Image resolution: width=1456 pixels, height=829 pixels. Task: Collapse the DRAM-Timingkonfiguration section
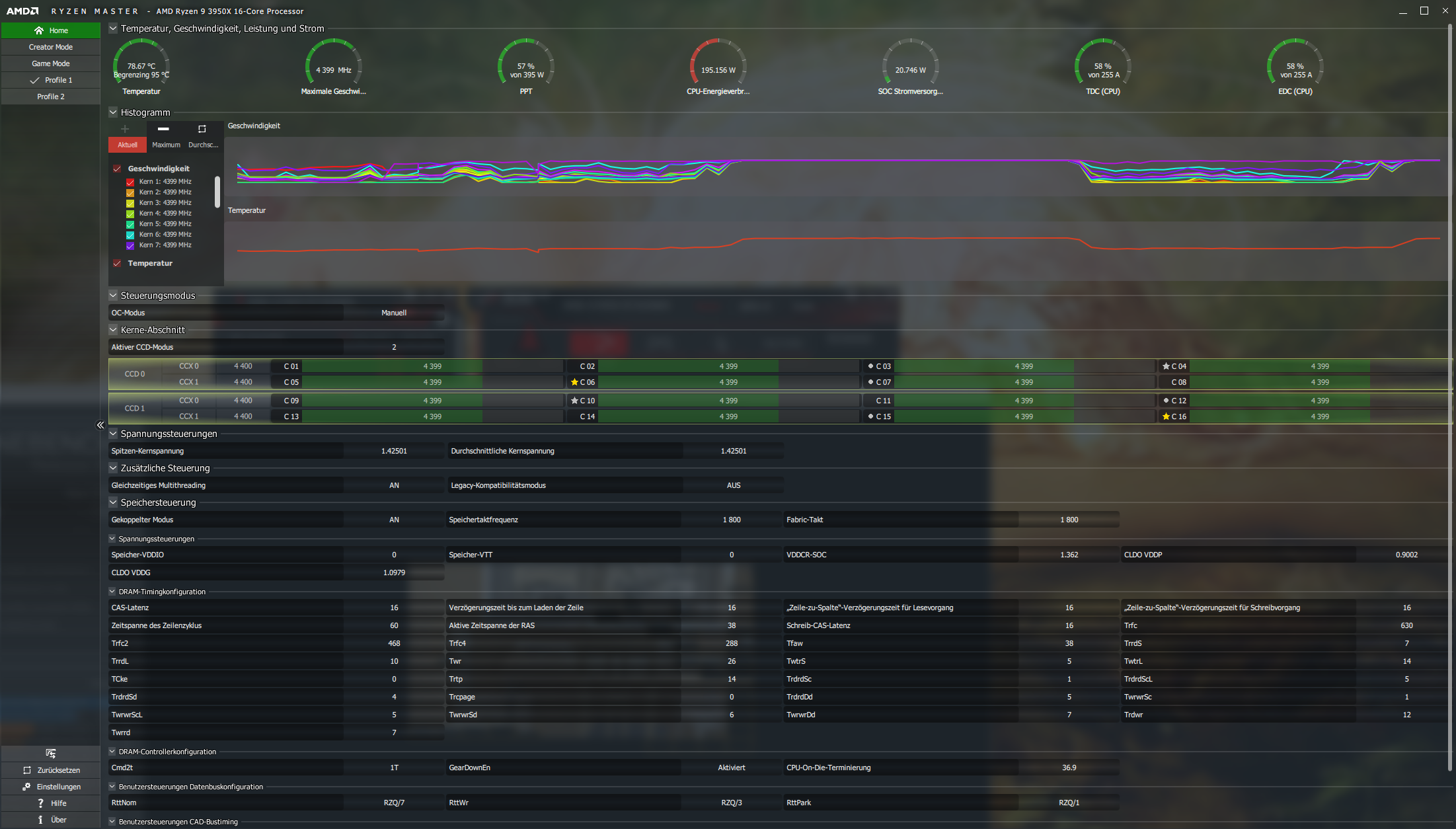112,592
